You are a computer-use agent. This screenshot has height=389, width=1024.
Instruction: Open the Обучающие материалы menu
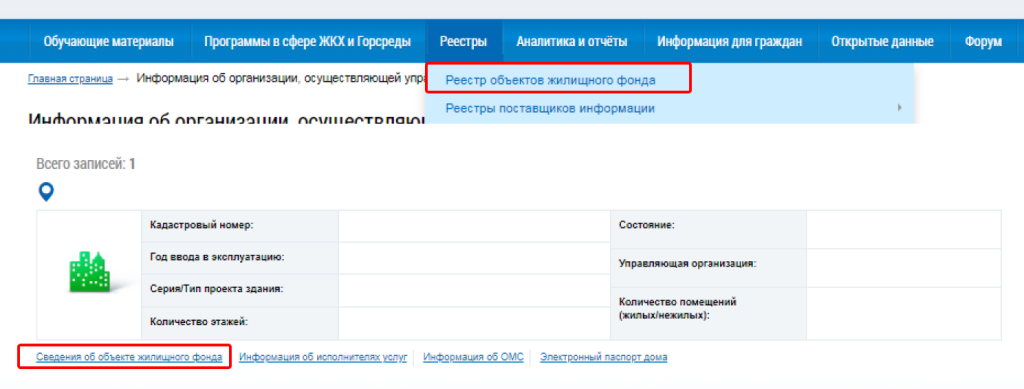click(109, 42)
